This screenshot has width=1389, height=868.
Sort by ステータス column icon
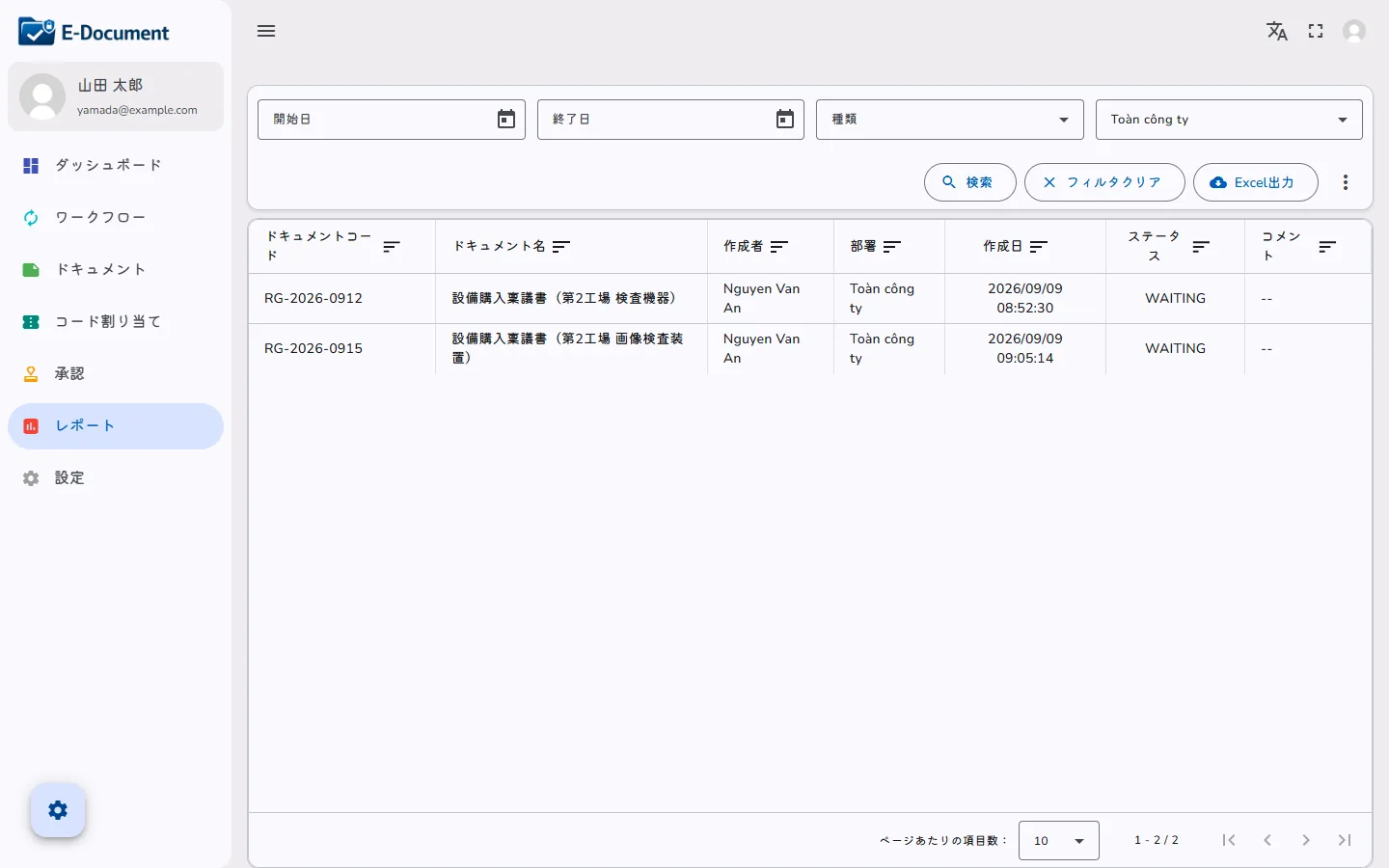1201,247
